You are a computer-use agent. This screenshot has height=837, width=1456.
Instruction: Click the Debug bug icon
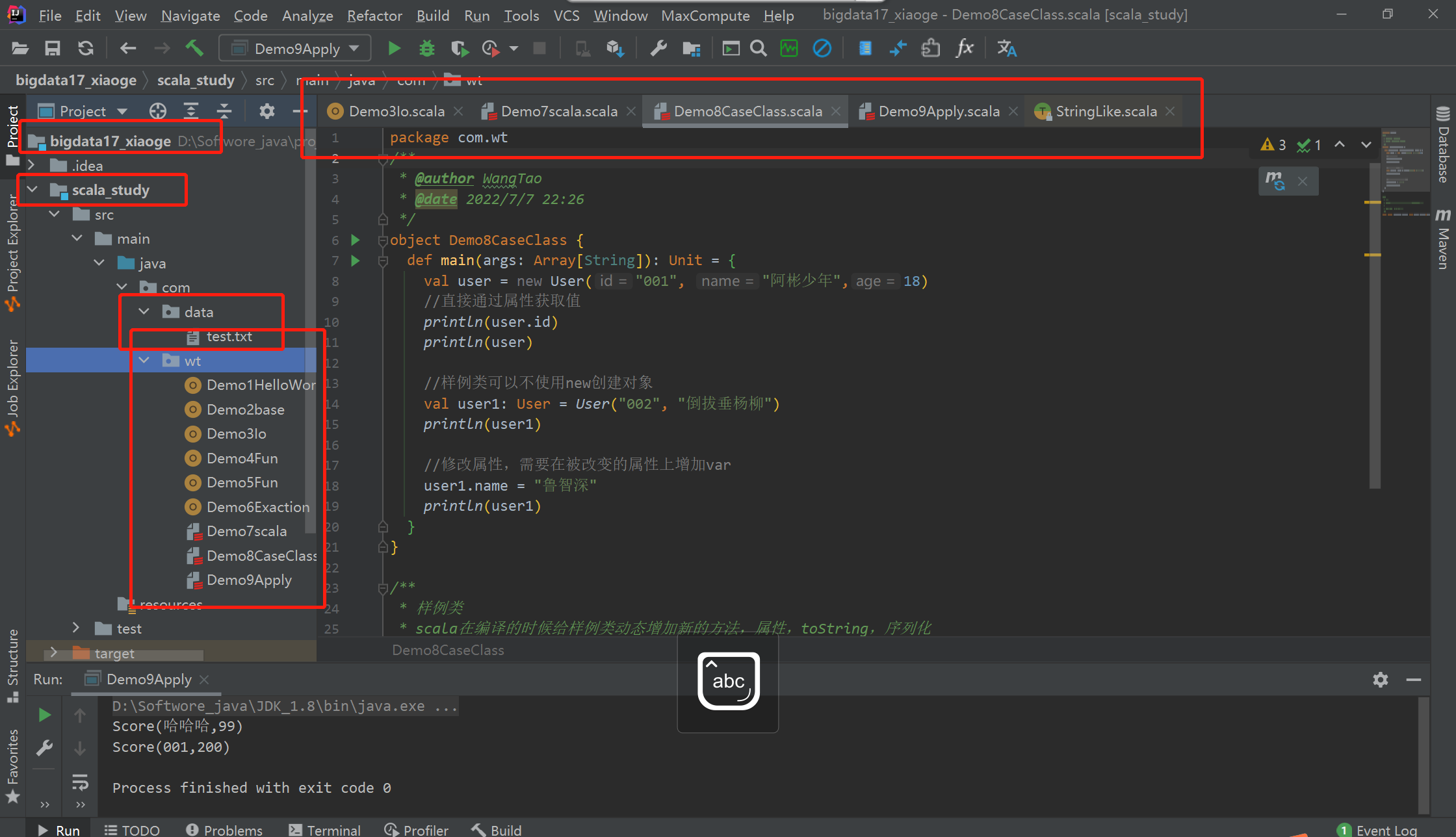(x=426, y=48)
